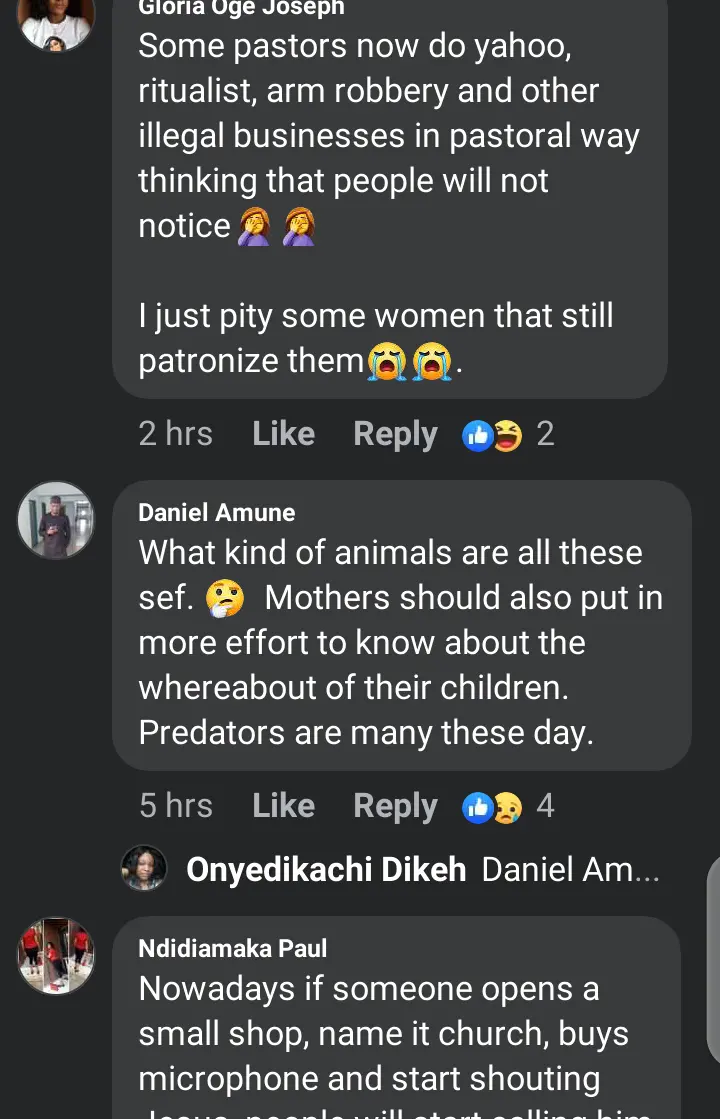Like Gloria Oge Joseph's comment

(283, 434)
